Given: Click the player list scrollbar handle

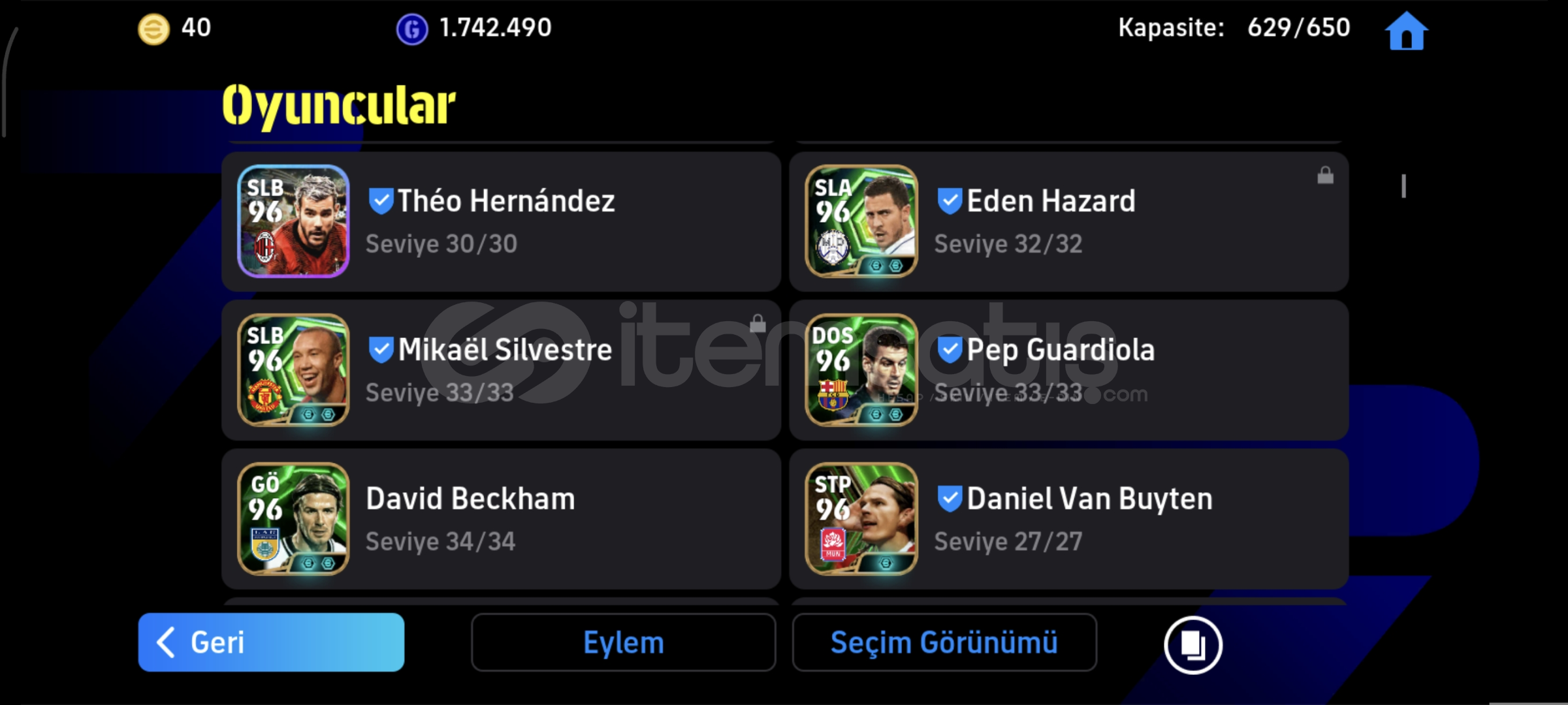Looking at the screenshot, I should (1403, 186).
